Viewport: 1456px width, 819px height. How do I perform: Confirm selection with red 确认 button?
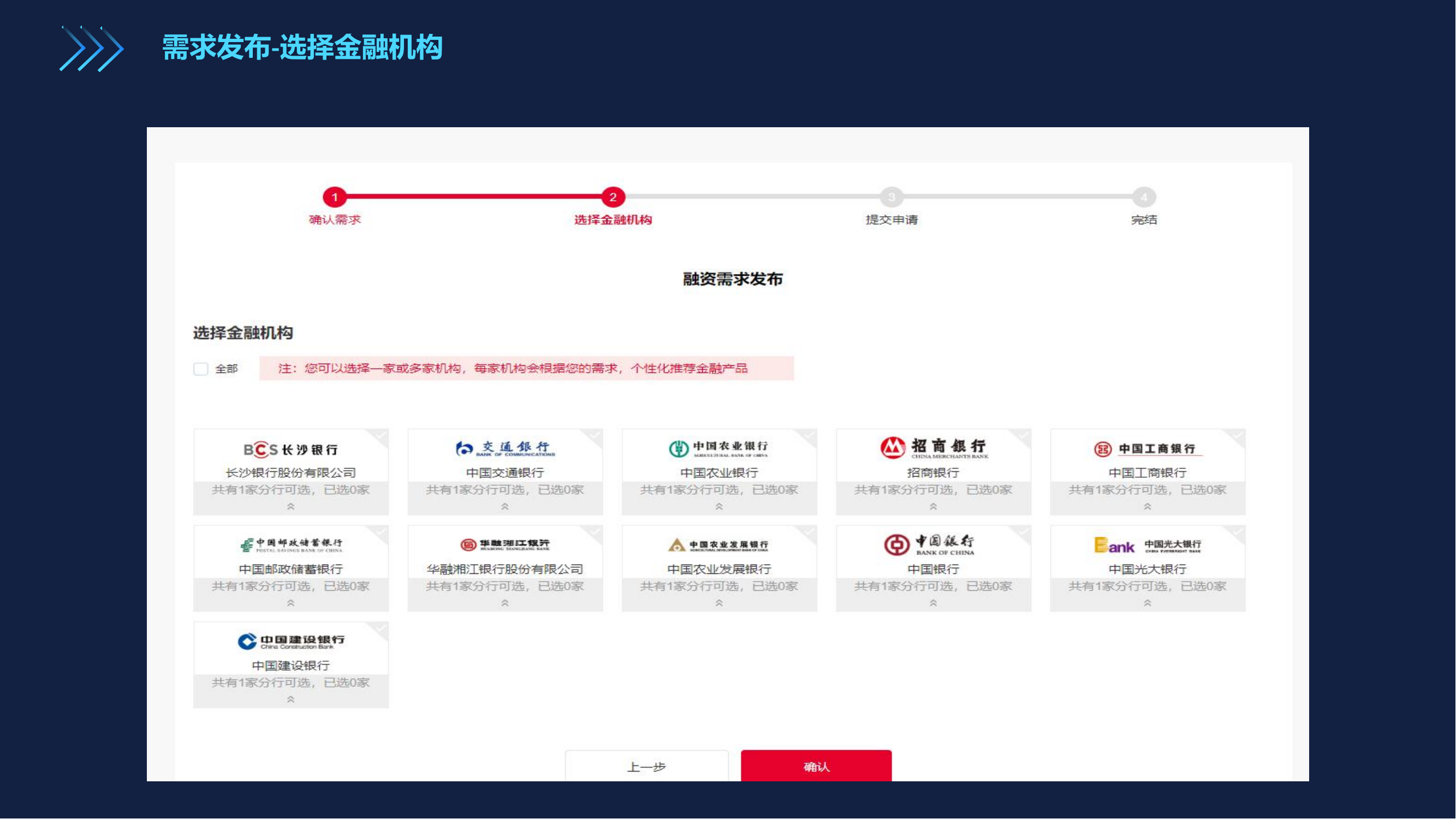point(816,767)
